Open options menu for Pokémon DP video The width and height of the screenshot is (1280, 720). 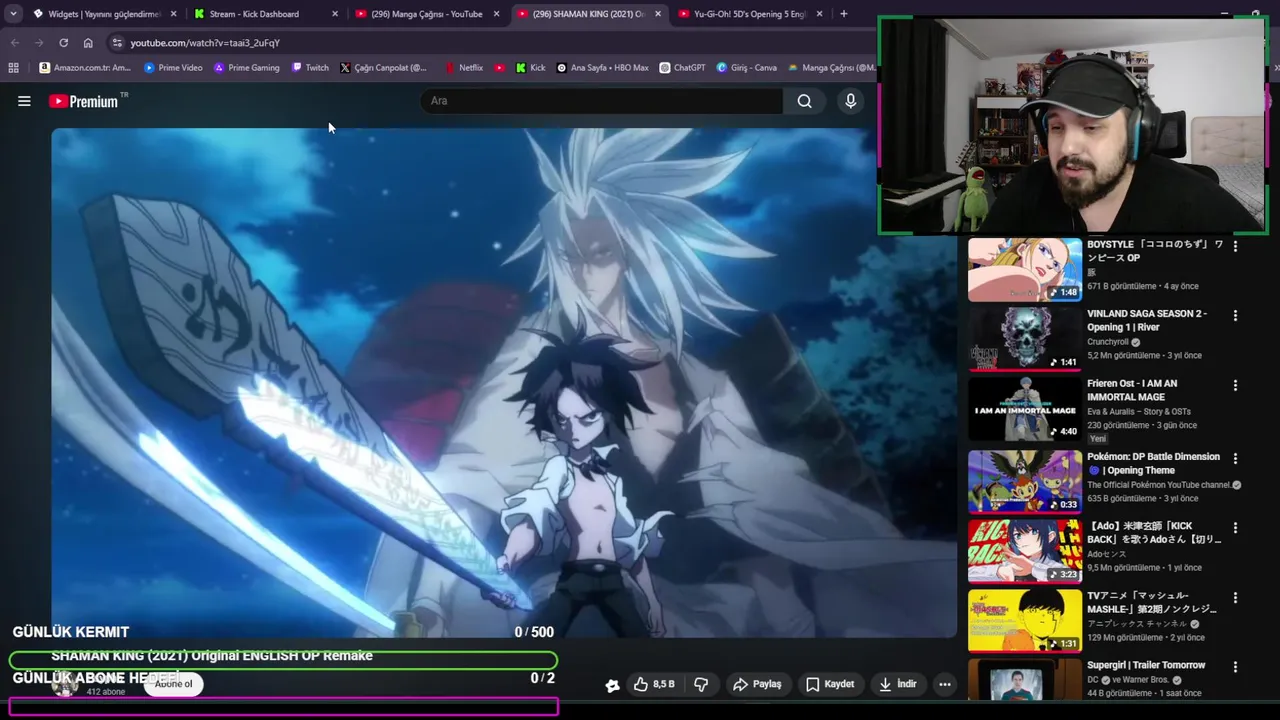coord(1235,458)
